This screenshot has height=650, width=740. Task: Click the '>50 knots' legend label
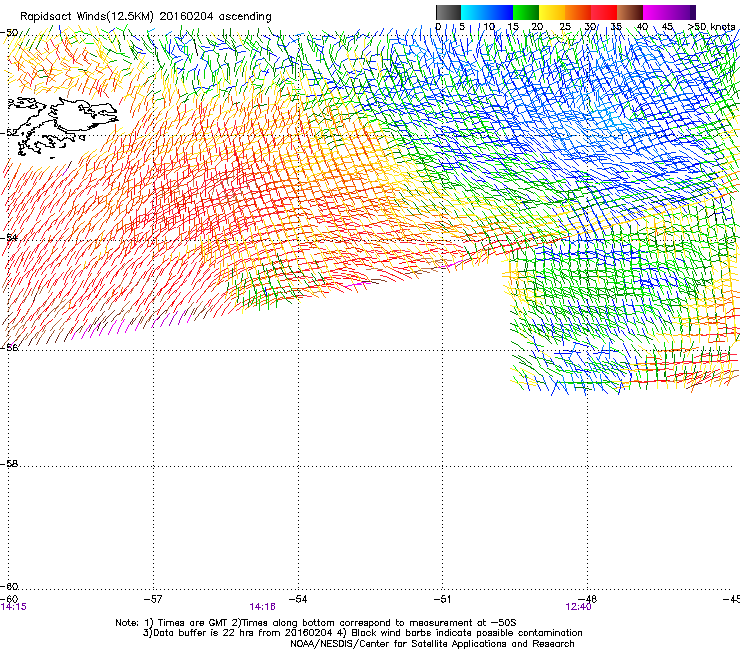(712, 26)
